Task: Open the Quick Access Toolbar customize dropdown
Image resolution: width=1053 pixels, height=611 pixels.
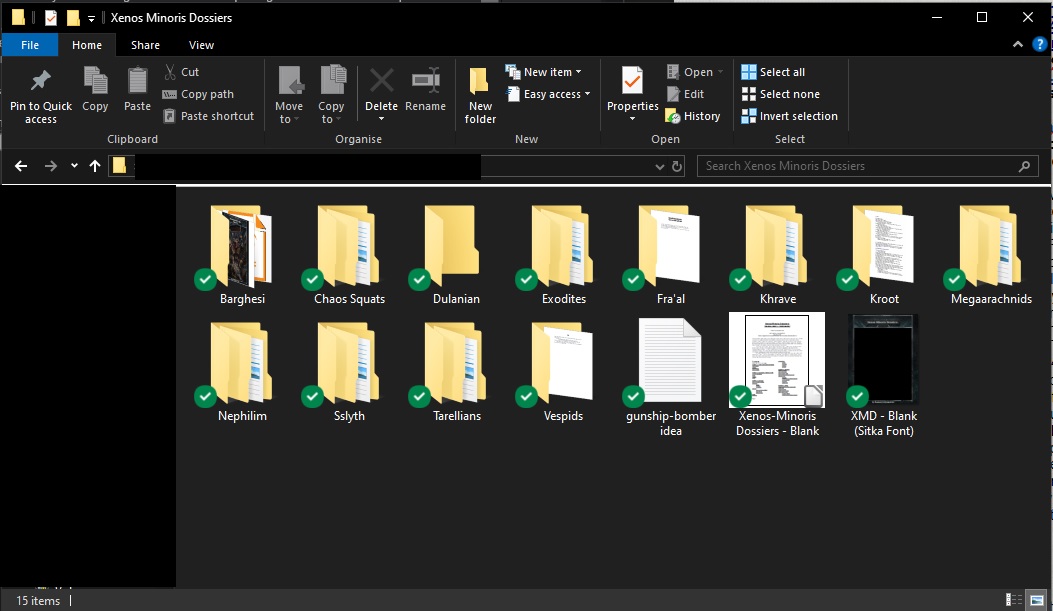Action: pyautogui.click(x=91, y=18)
